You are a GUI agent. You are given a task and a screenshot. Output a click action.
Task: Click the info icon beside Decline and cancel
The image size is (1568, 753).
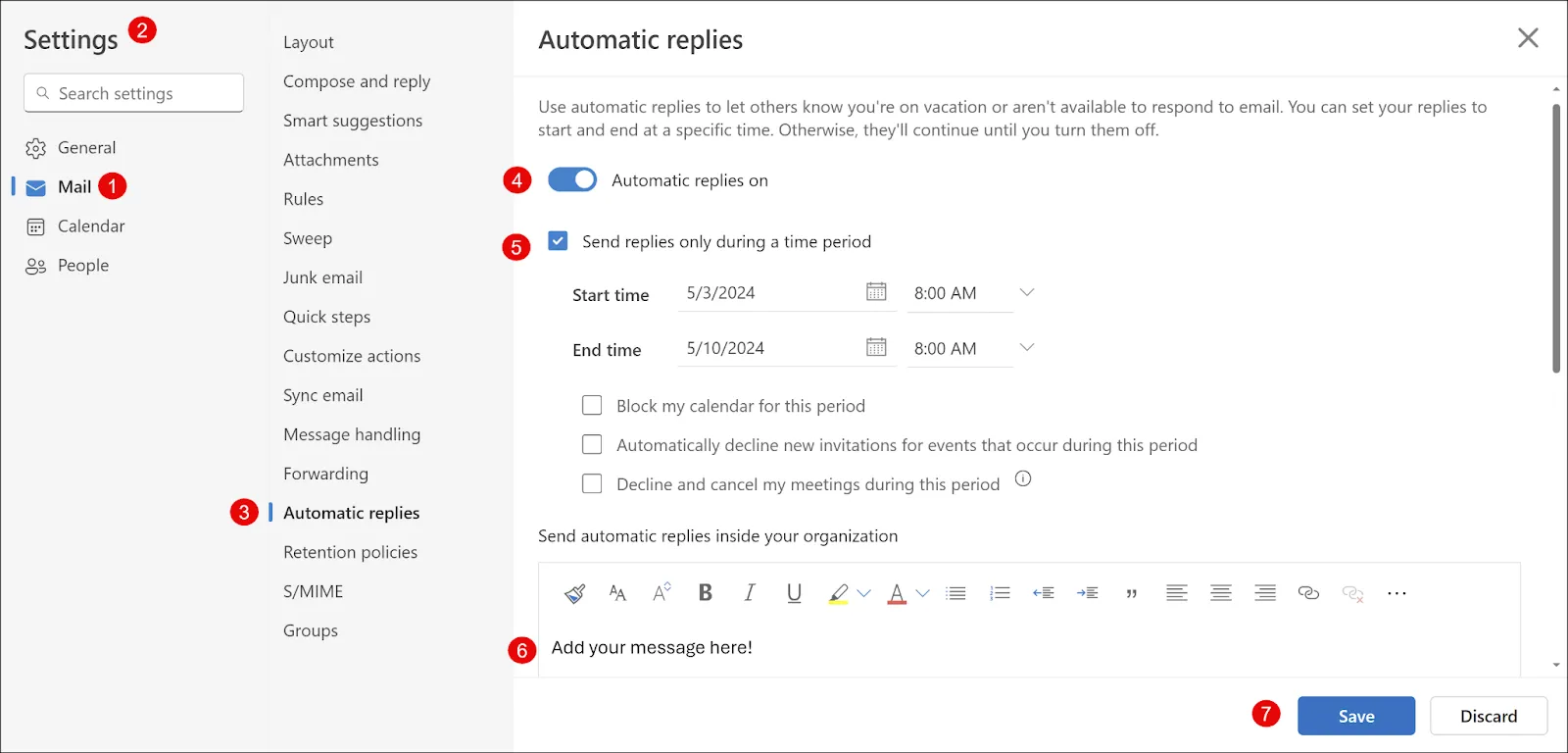[x=1023, y=478]
